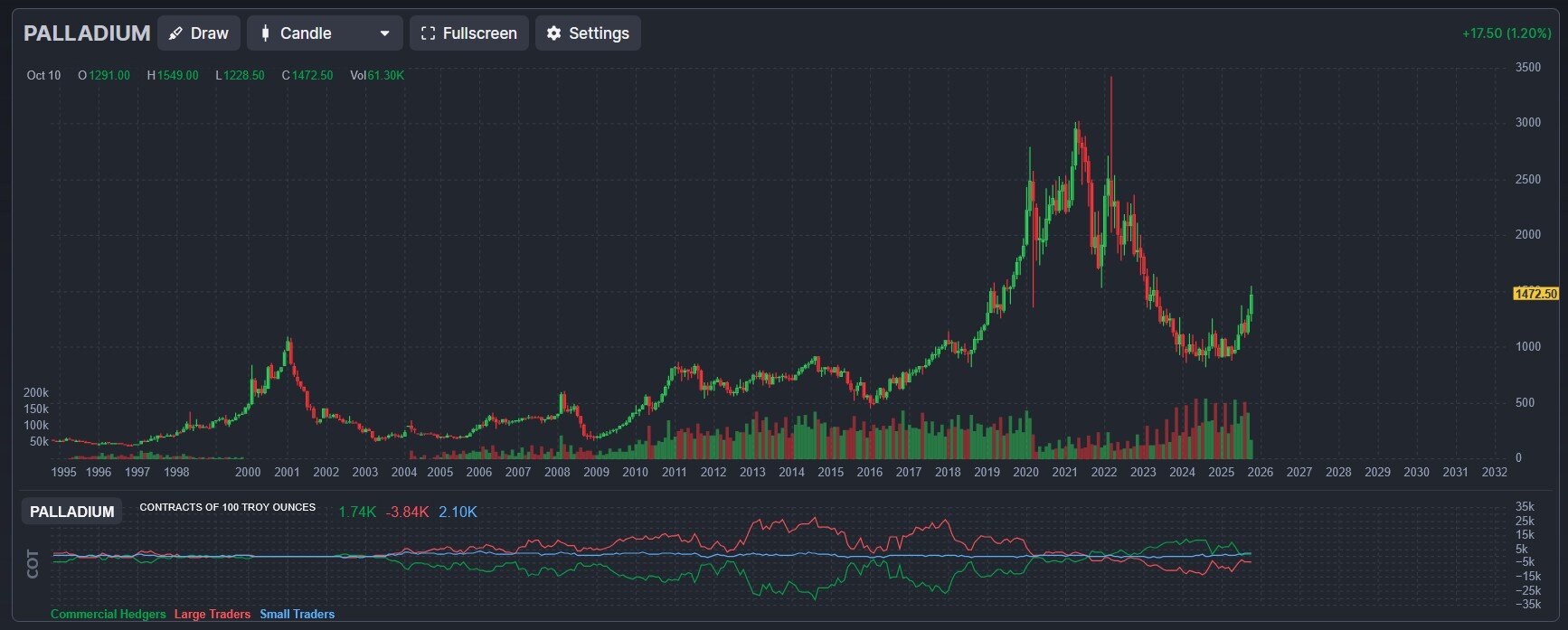Click the pencil icon on Draw button

pyautogui.click(x=175, y=33)
